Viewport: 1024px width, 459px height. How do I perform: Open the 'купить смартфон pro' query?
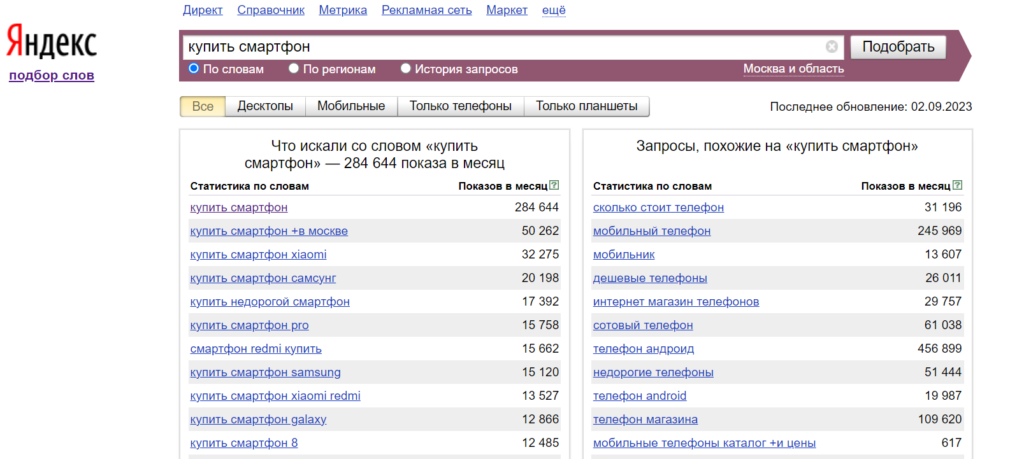click(249, 325)
